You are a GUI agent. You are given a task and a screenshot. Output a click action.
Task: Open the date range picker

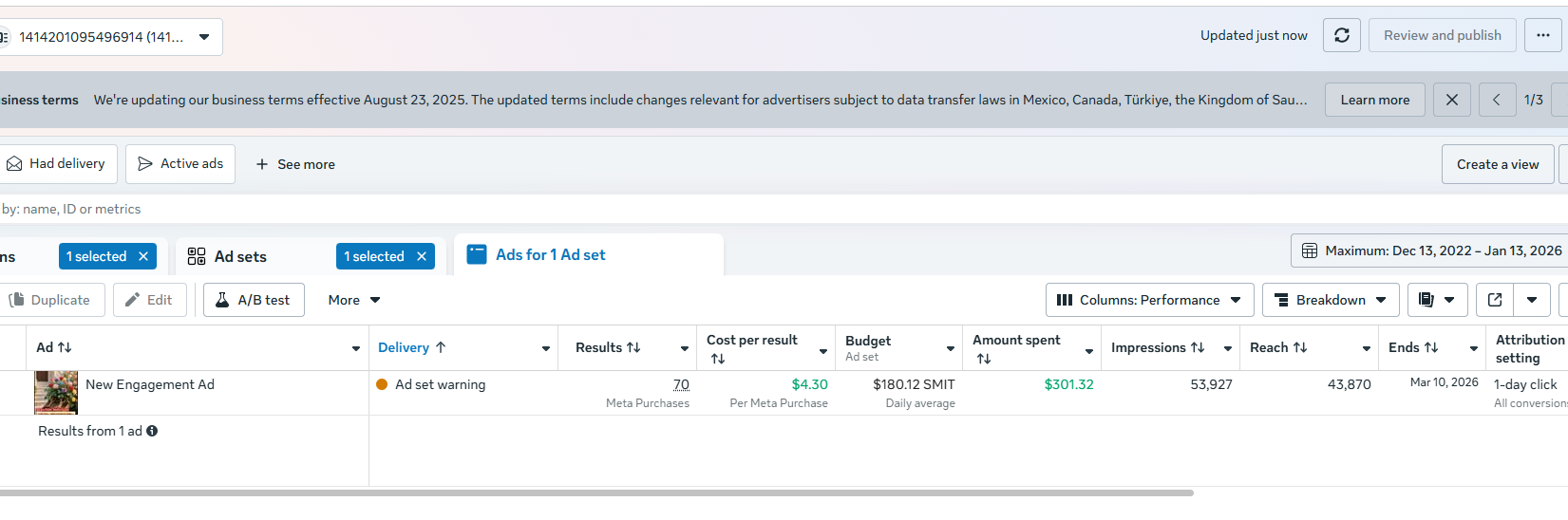[1432, 251]
